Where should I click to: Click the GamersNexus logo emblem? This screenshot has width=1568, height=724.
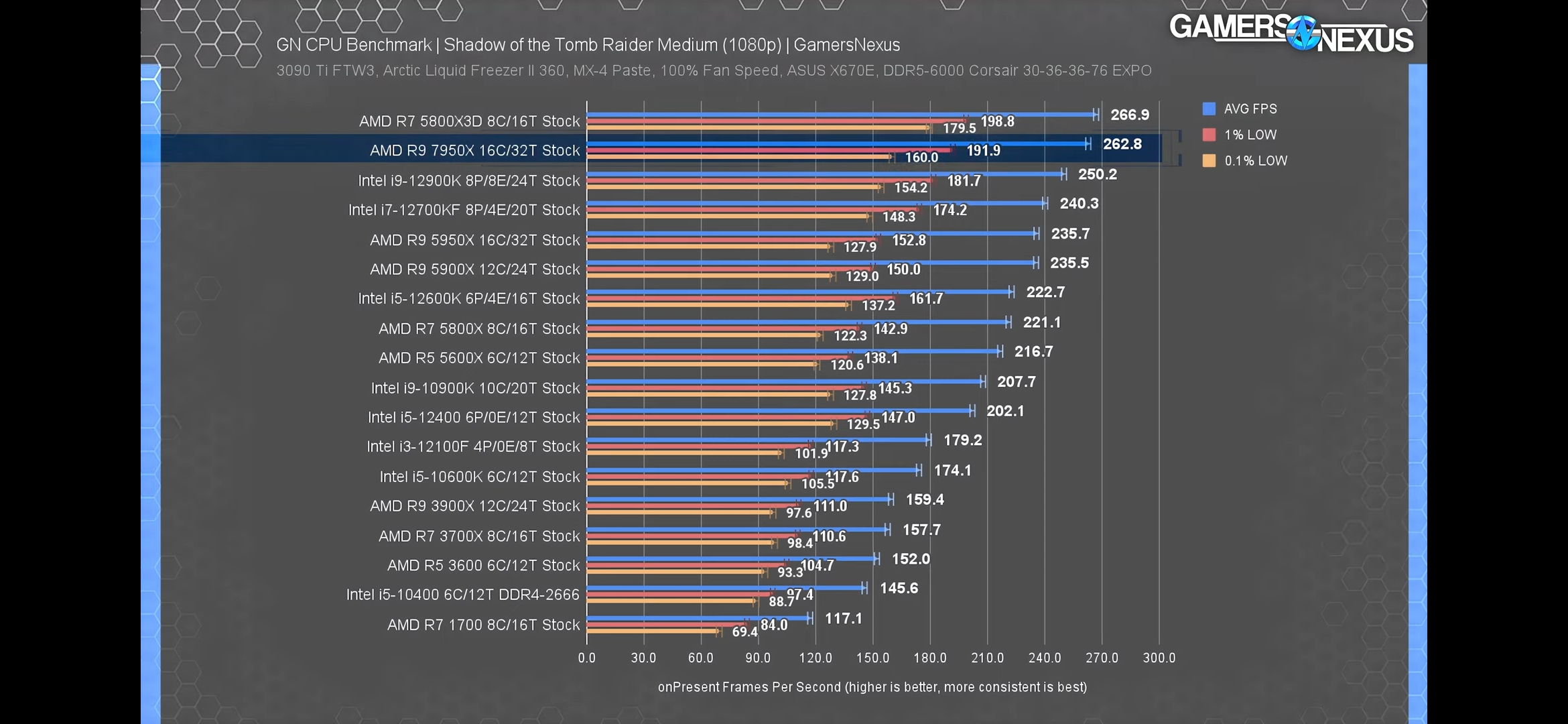1303,34
